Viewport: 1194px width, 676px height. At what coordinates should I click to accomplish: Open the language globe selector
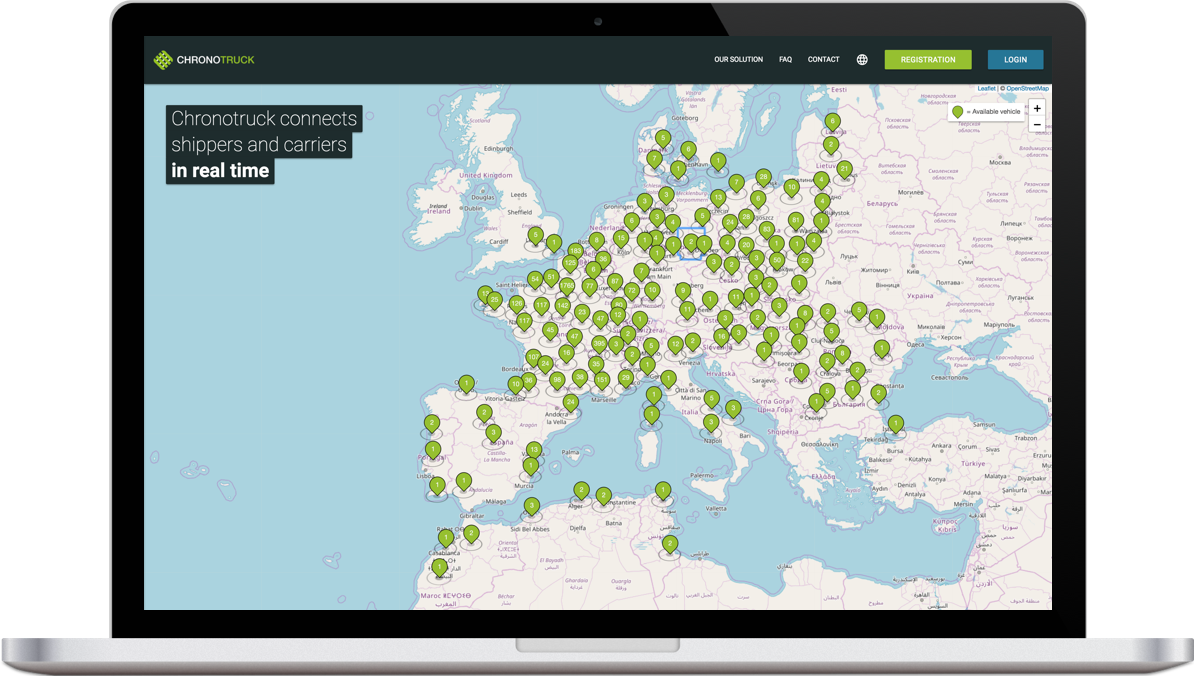(862, 60)
